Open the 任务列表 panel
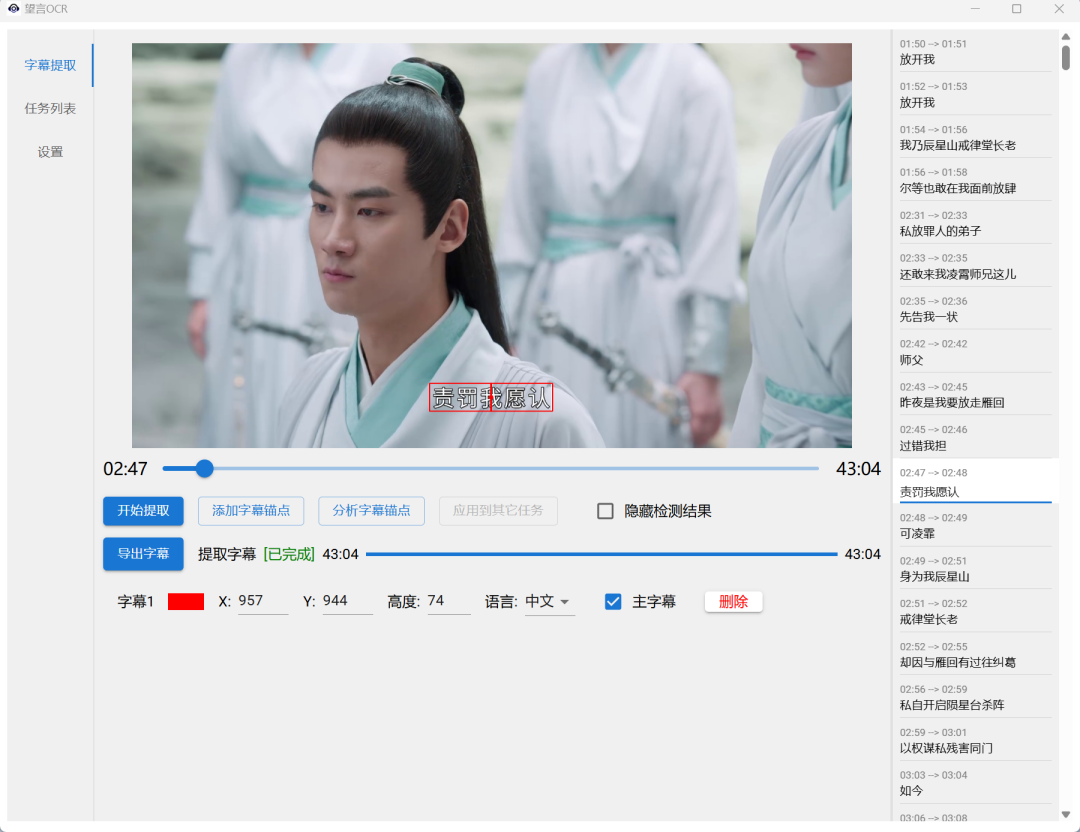 point(49,108)
